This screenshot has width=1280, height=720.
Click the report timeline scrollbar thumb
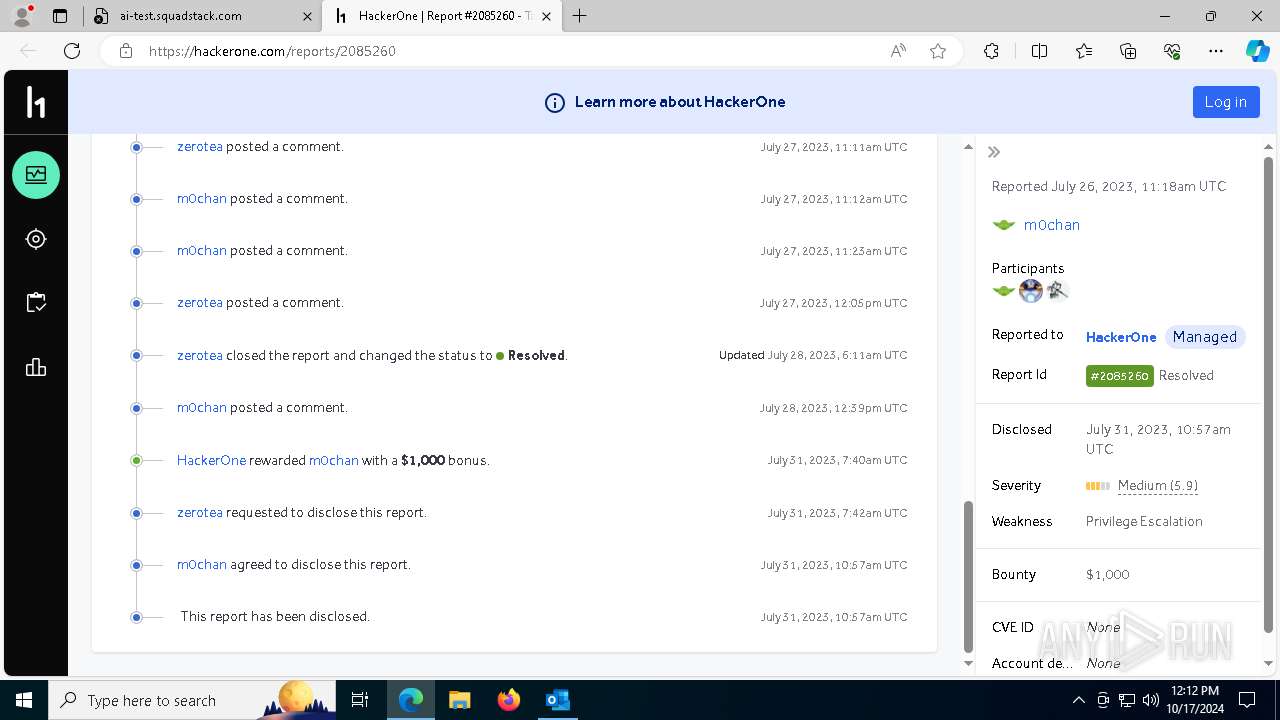pos(967,576)
